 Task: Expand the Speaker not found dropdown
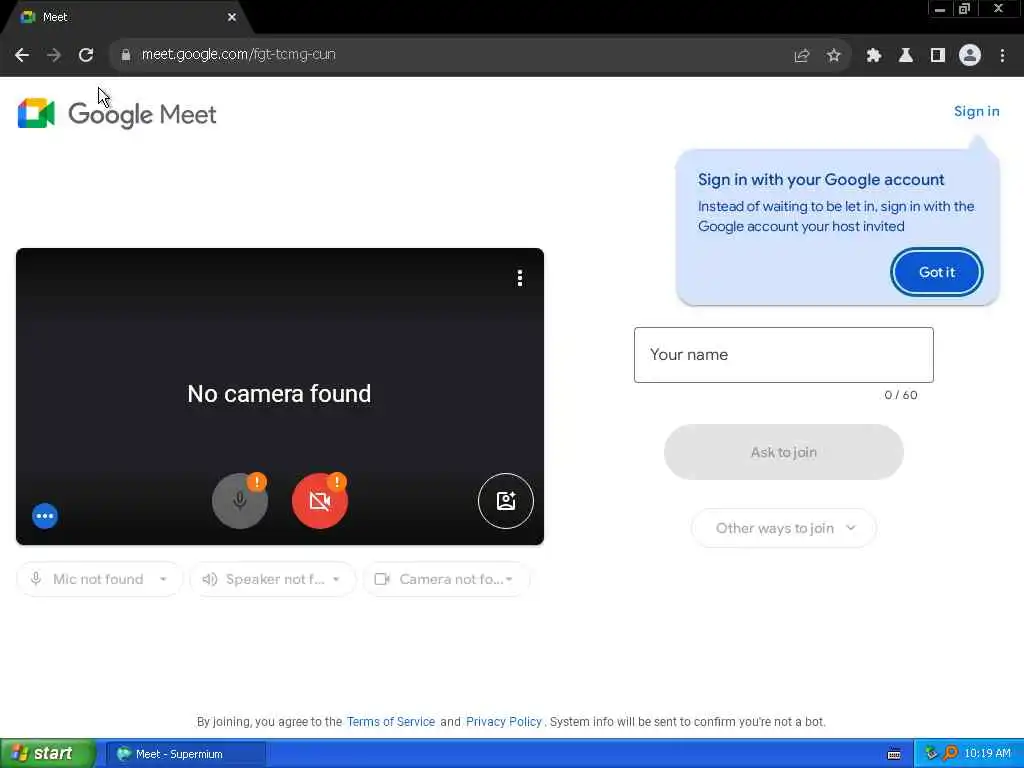tap(272, 579)
